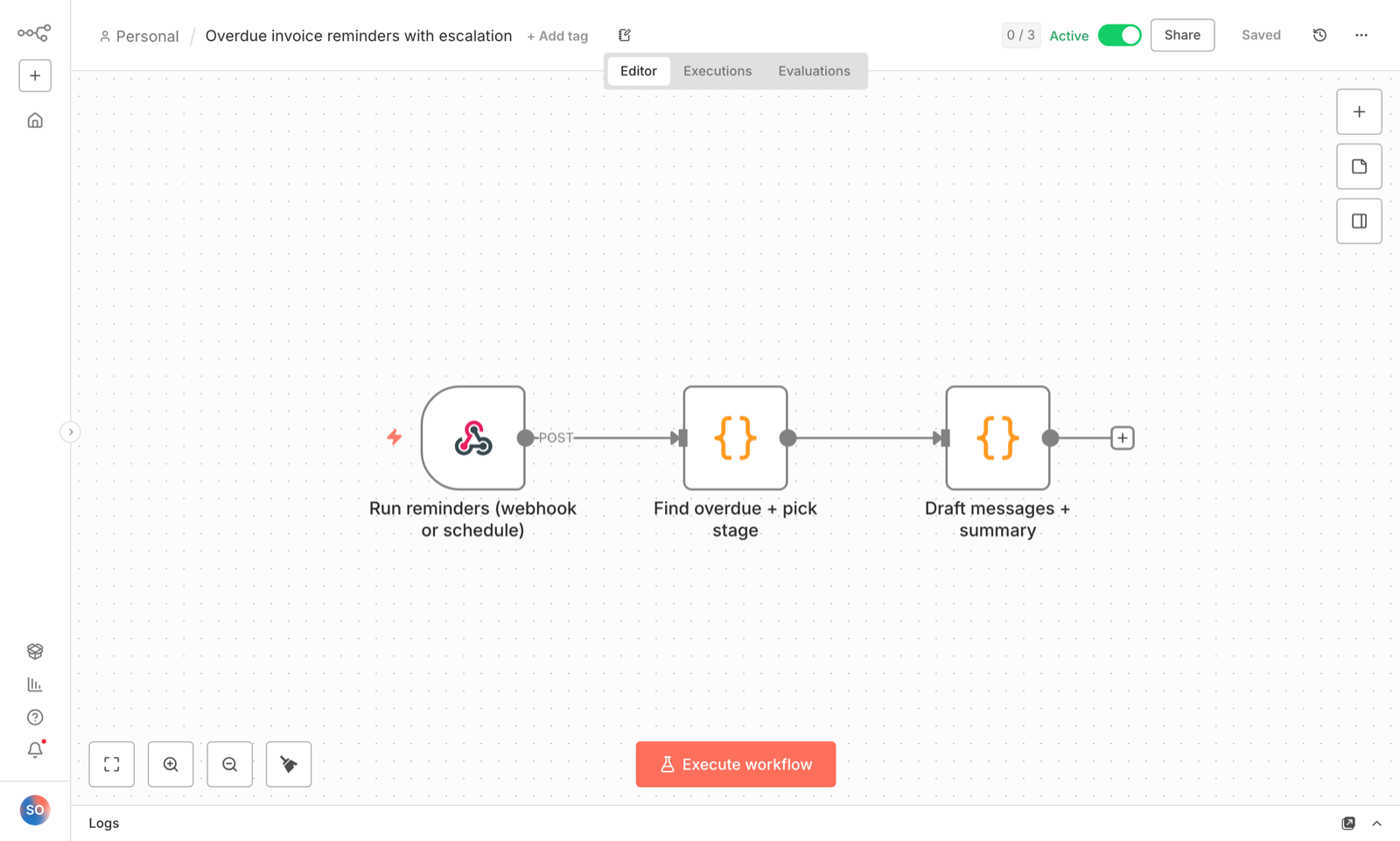
Task: Switch to the Editor tab
Action: coord(639,71)
